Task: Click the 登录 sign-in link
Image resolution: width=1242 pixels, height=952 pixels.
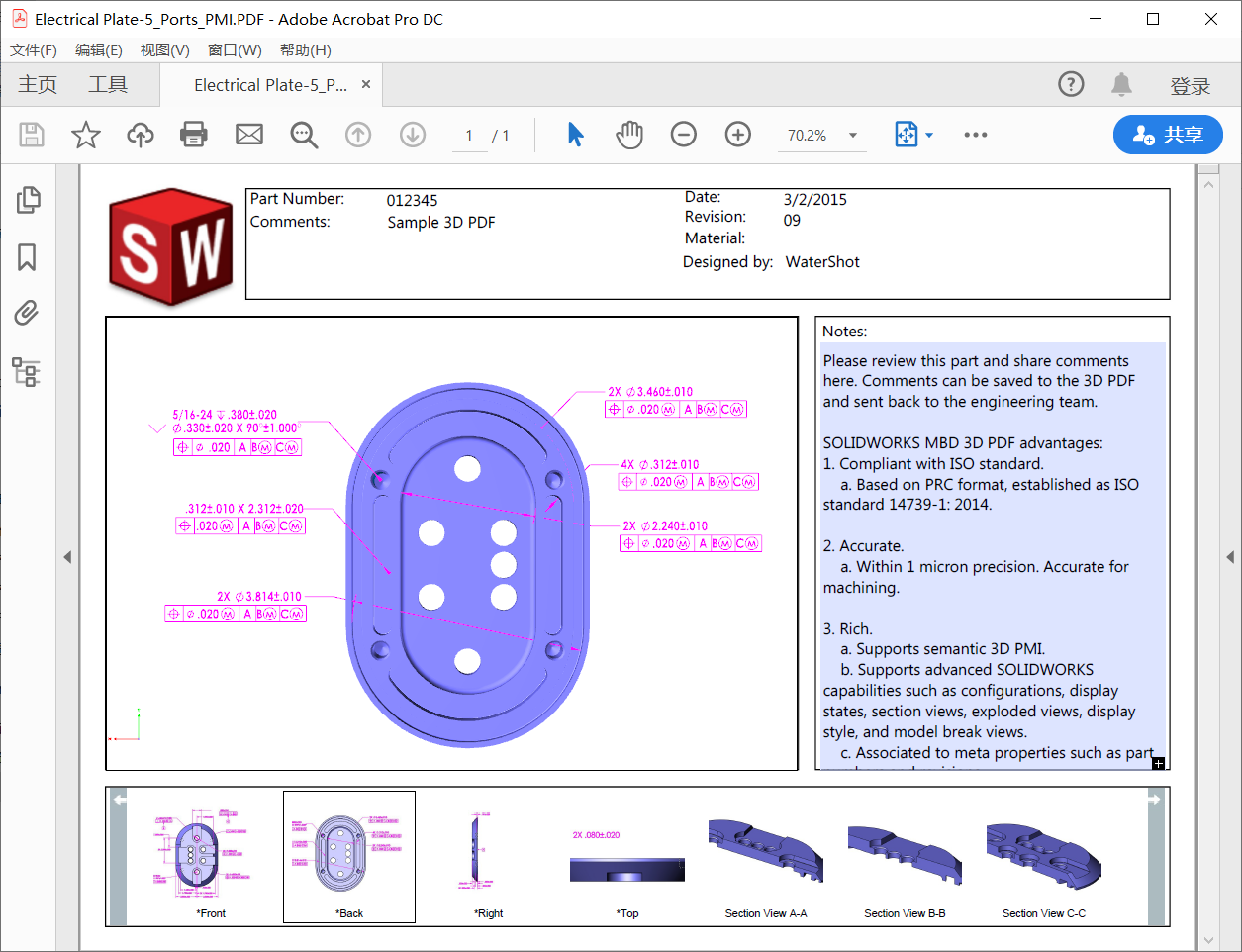Action: 1190,86
